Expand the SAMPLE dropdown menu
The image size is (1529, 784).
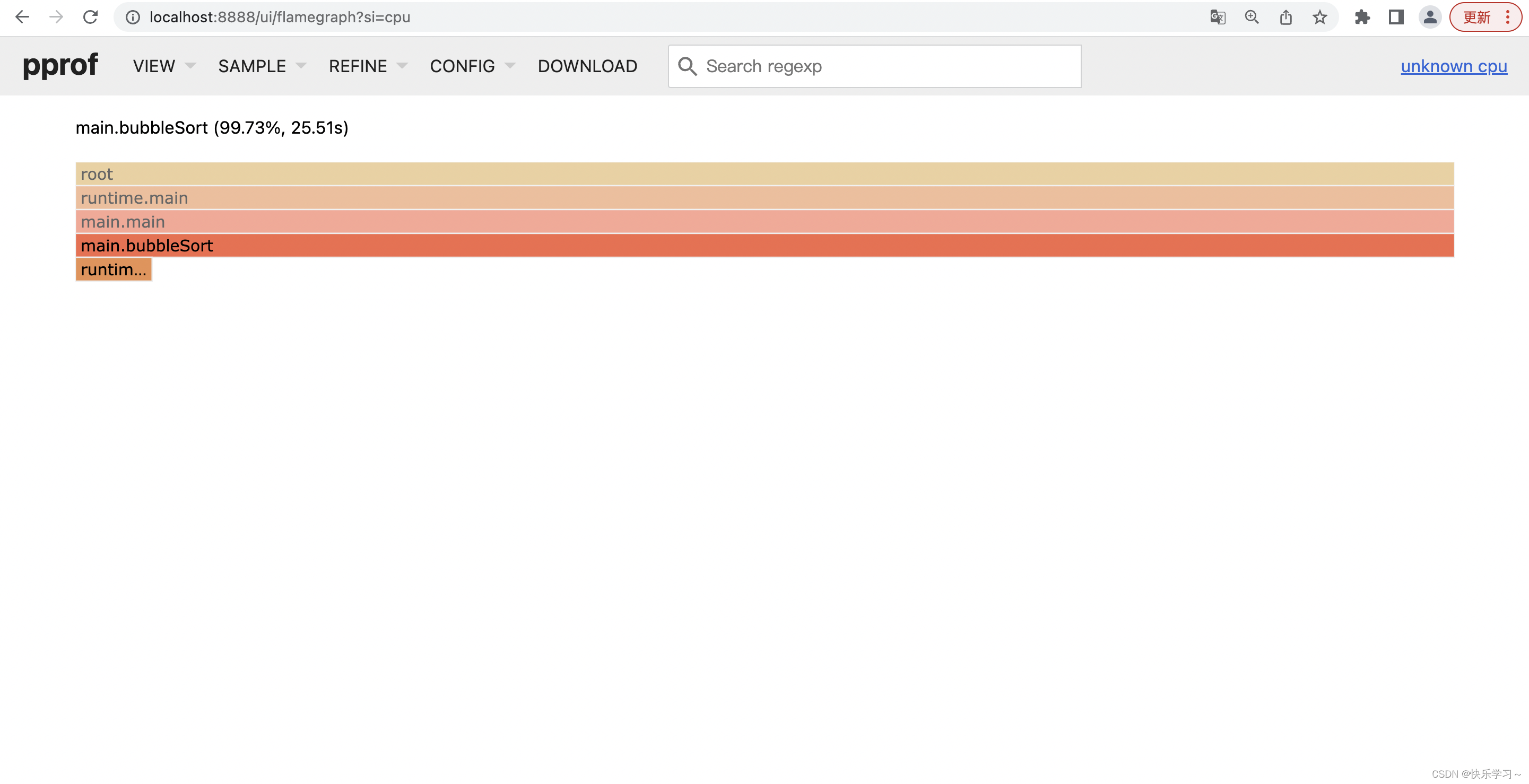pos(261,66)
